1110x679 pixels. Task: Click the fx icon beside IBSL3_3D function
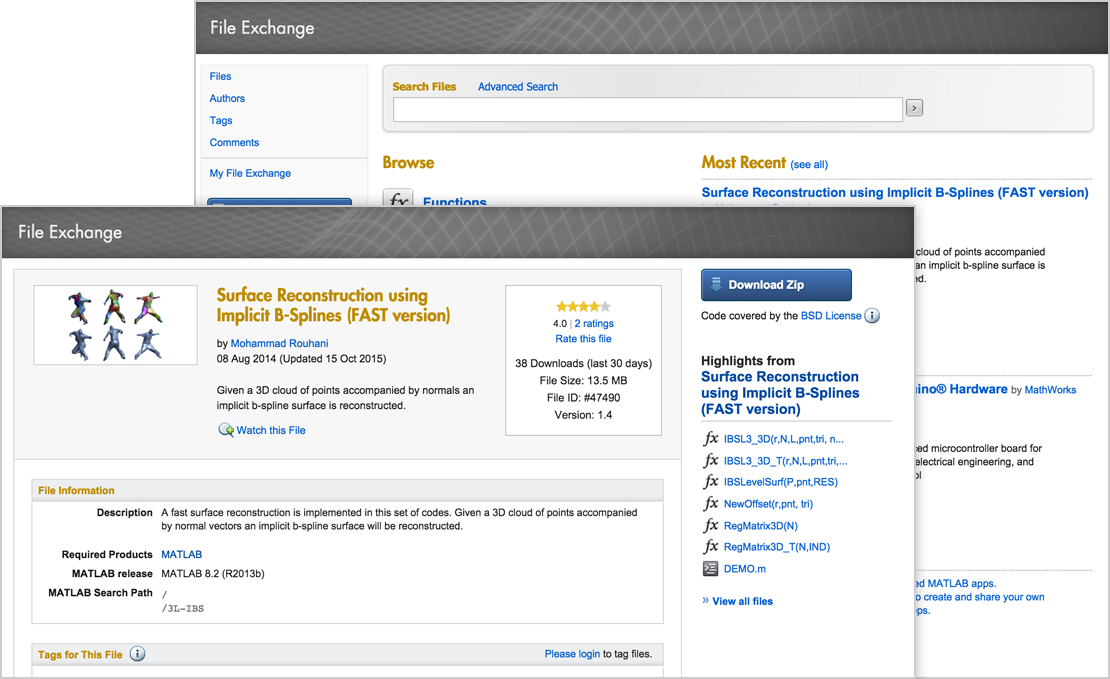(711, 439)
